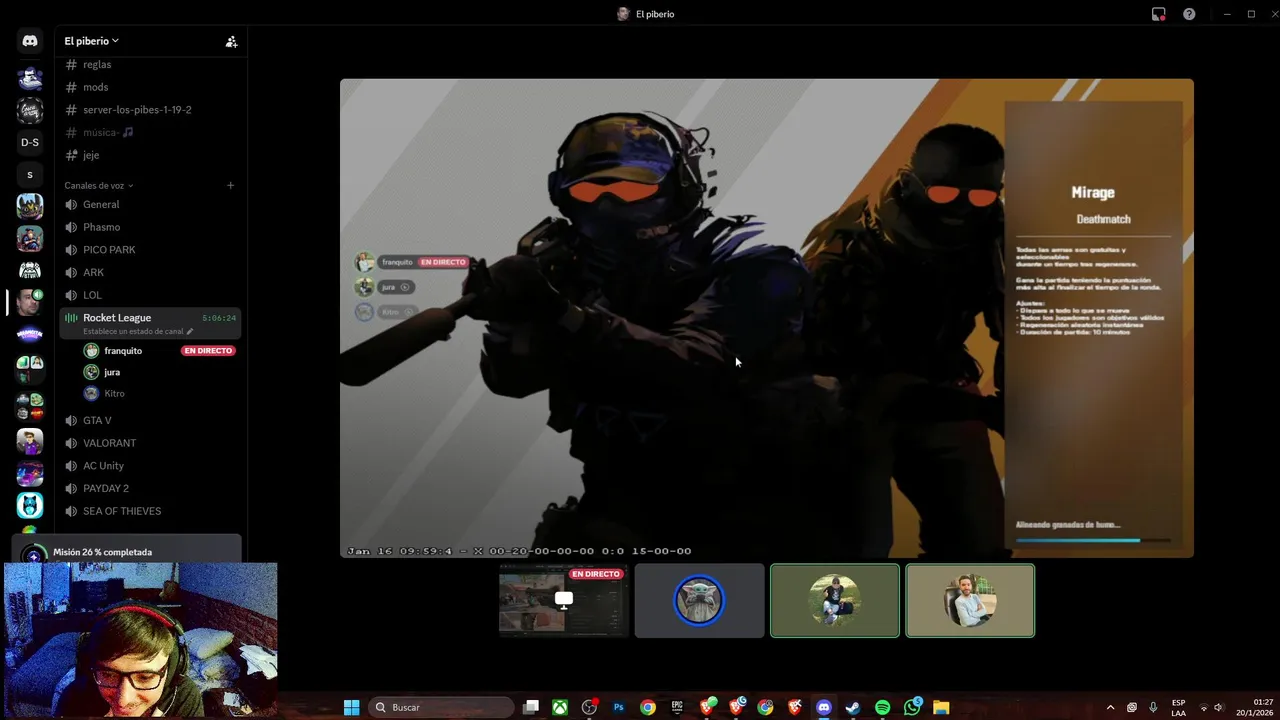Image resolution: width=1280 pixels, height=720 pixels.
Task: Open microphone tray icon
Action: click(x=1153, y=707)
